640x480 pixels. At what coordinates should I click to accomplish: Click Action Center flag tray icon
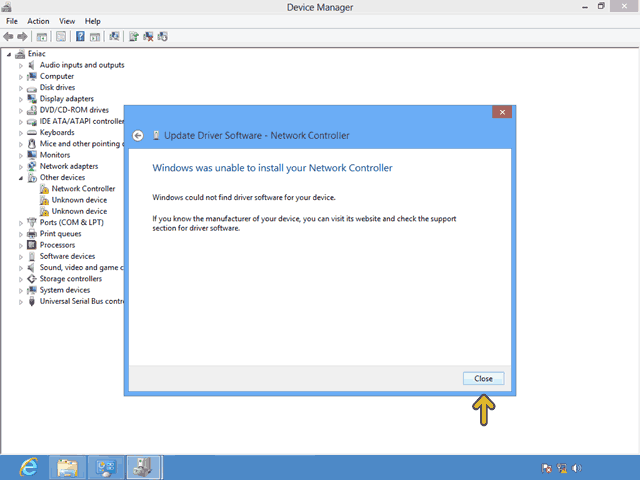[x=546, y=468]
